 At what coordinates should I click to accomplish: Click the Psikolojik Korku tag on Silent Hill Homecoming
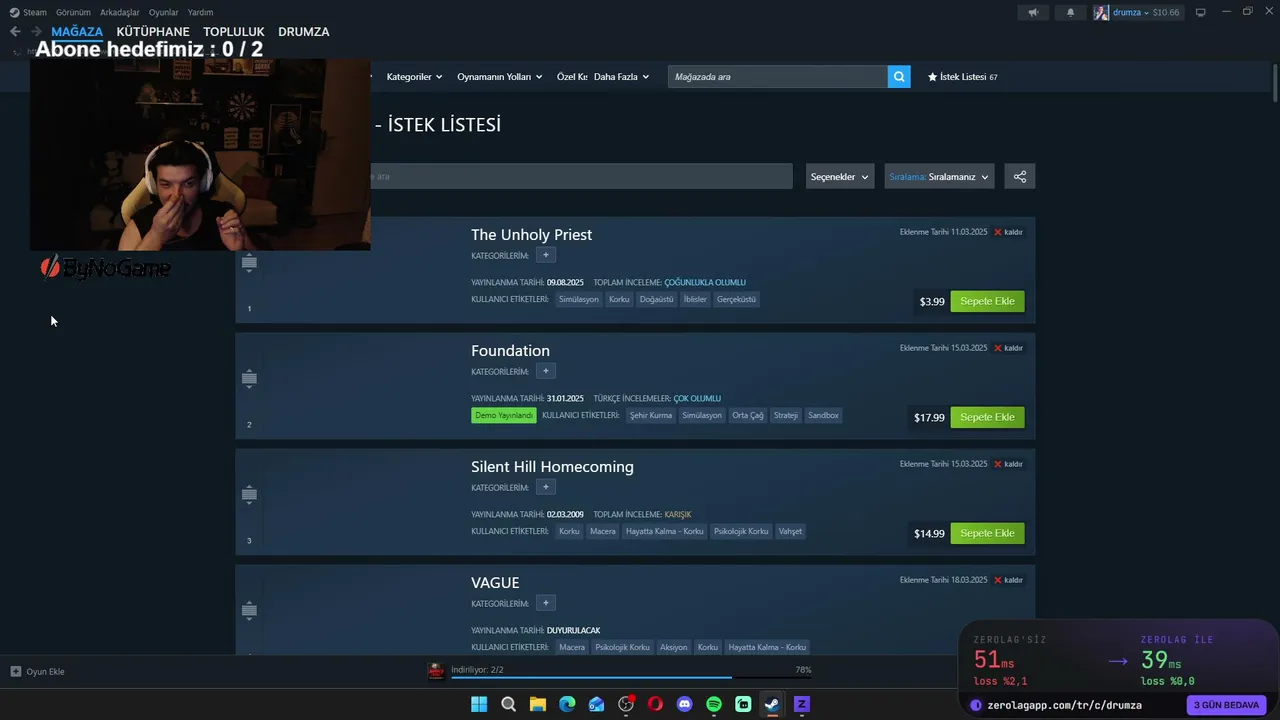[741, 531]
